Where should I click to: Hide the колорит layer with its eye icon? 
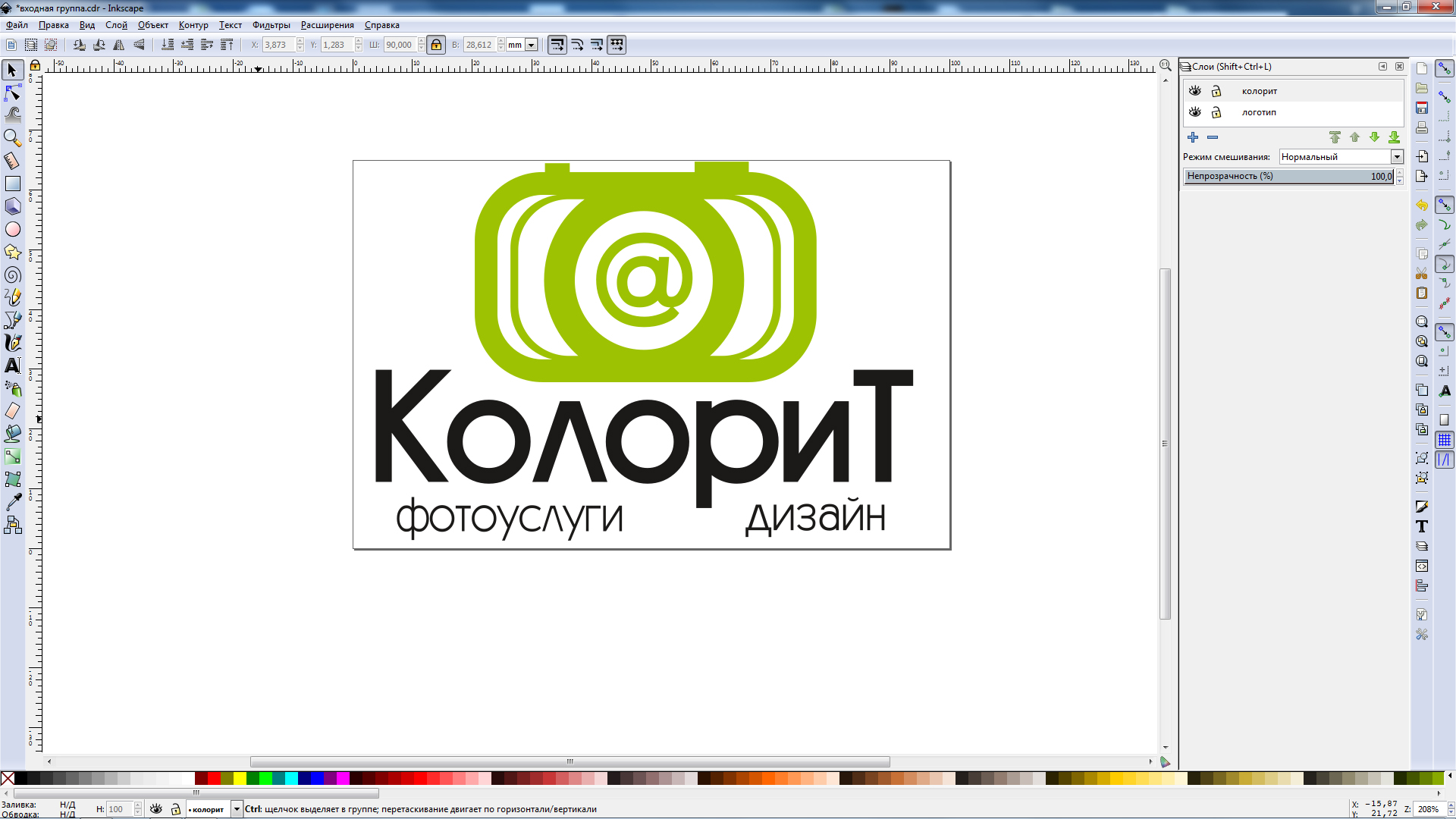click(x=1195, y=91)
